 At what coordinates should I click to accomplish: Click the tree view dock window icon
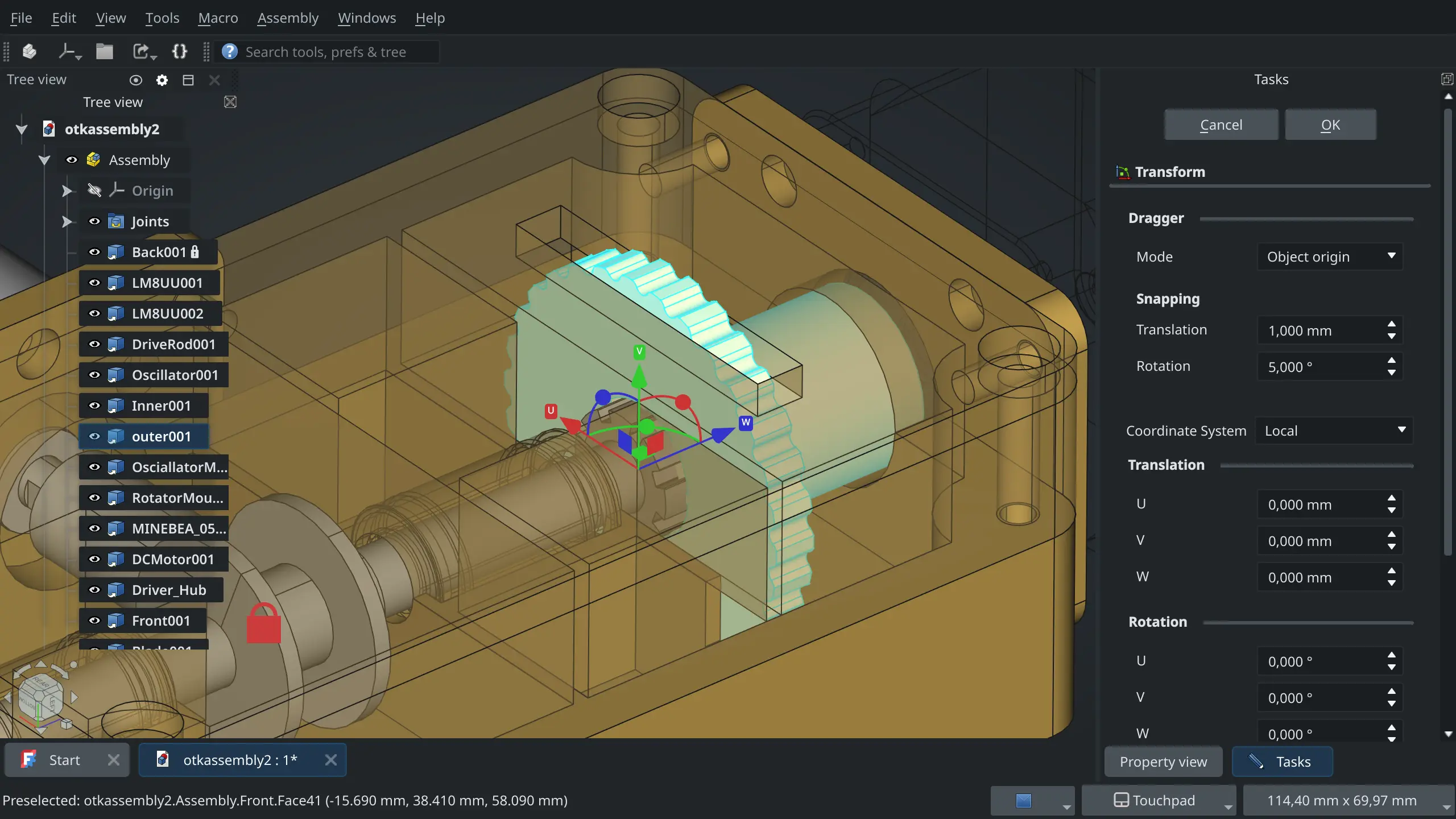[188, 80]
